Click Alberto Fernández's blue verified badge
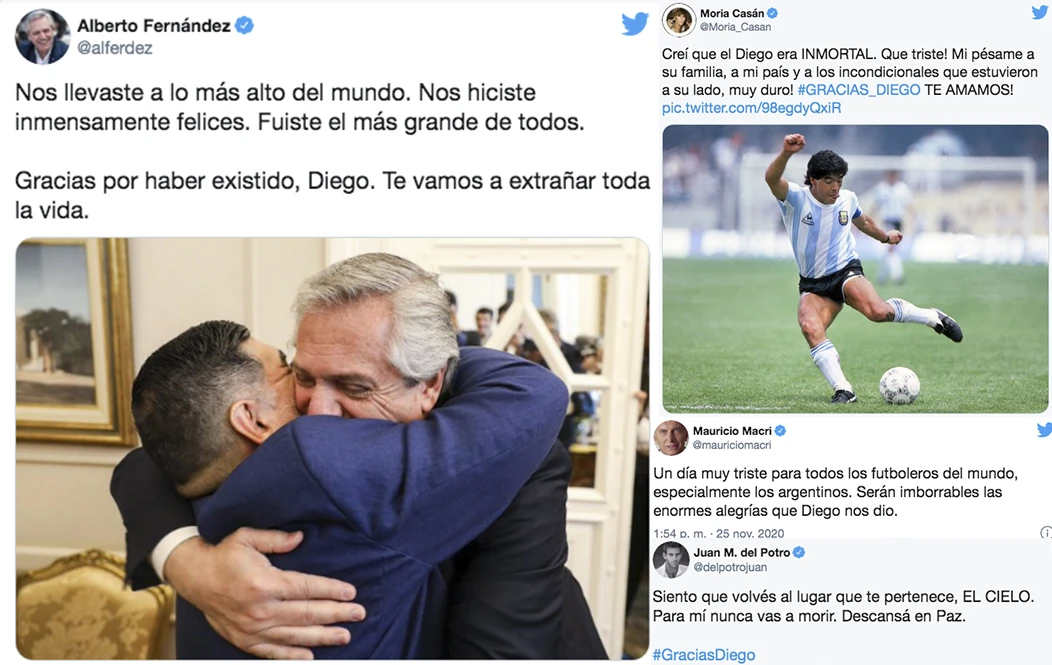The width and height of the screenshot is (1052, 665). tap(244, 25)
